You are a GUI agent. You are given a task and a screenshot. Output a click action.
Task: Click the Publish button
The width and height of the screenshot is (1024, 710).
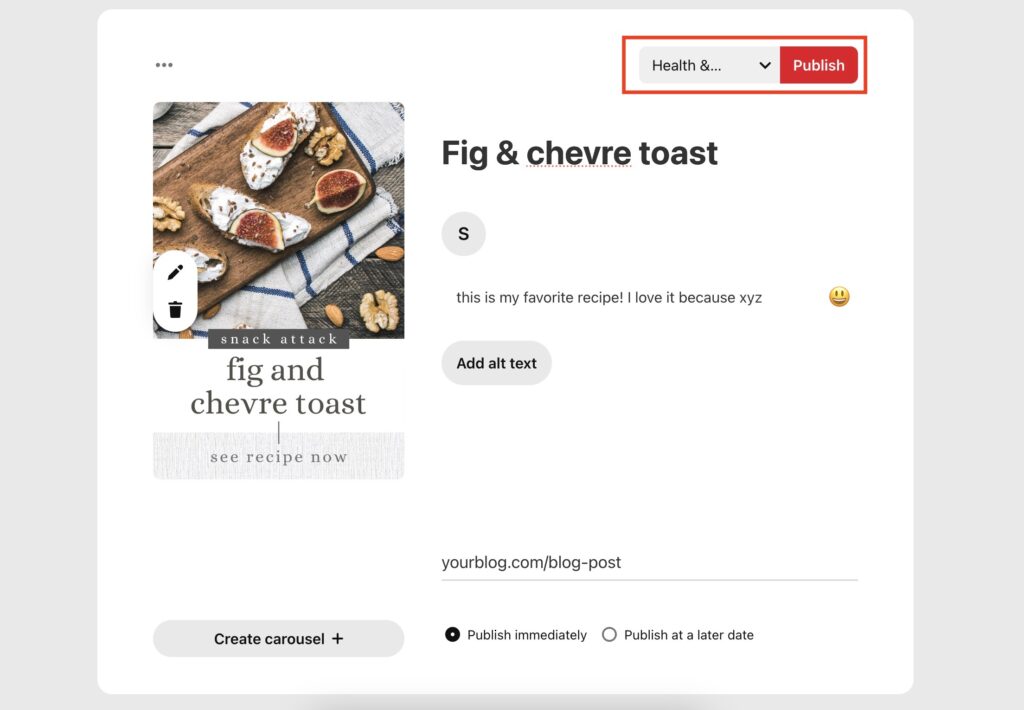(818, 65)
